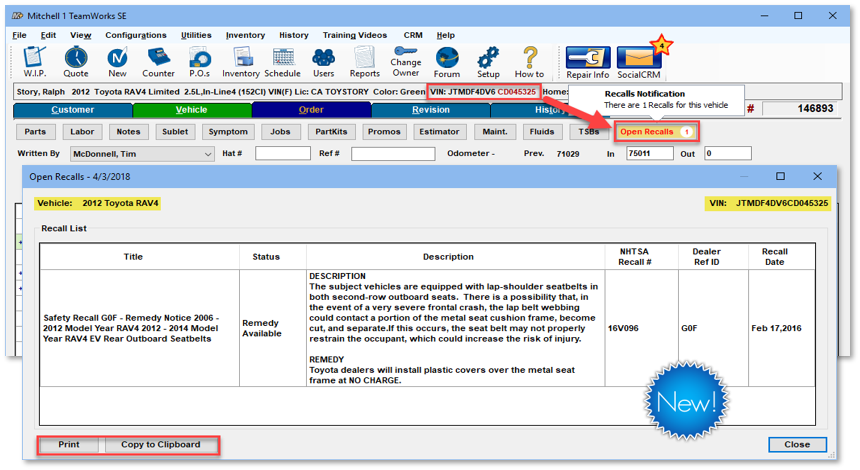Viewport: 860px width, 470px height.
Task: Open the Repair Info icon
Action: click(x=587, y=61)
